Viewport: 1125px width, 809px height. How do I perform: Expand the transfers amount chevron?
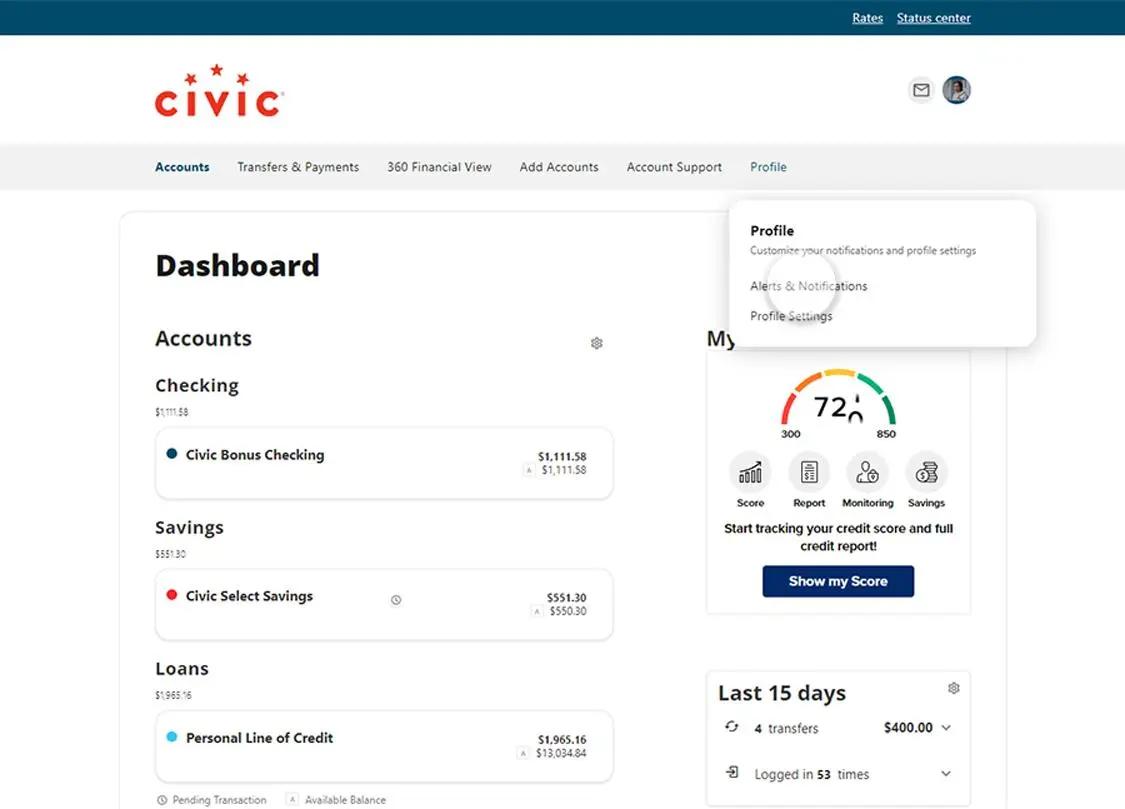pyautogui.click(x=944, y=728)
